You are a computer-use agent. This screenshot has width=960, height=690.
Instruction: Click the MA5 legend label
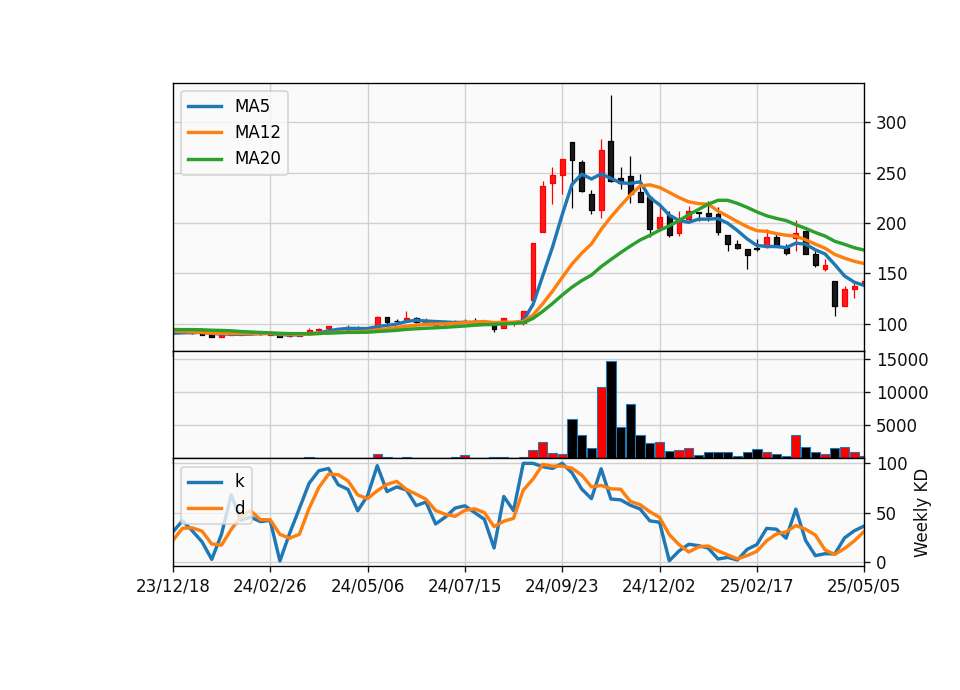tap(252, 107)
